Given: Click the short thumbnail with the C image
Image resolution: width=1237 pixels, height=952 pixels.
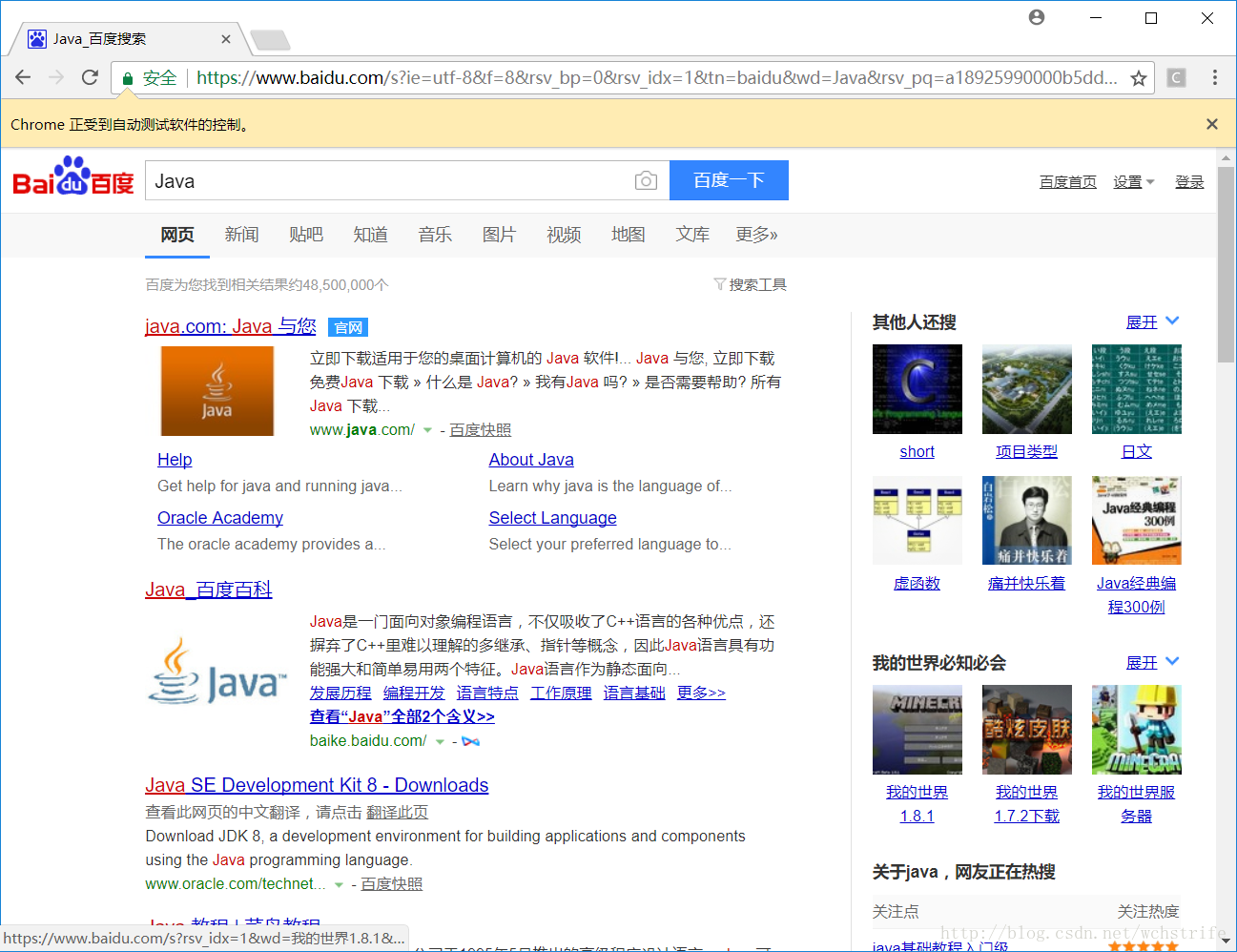Looking at the screenshot, I should click(x=917, y=389).
